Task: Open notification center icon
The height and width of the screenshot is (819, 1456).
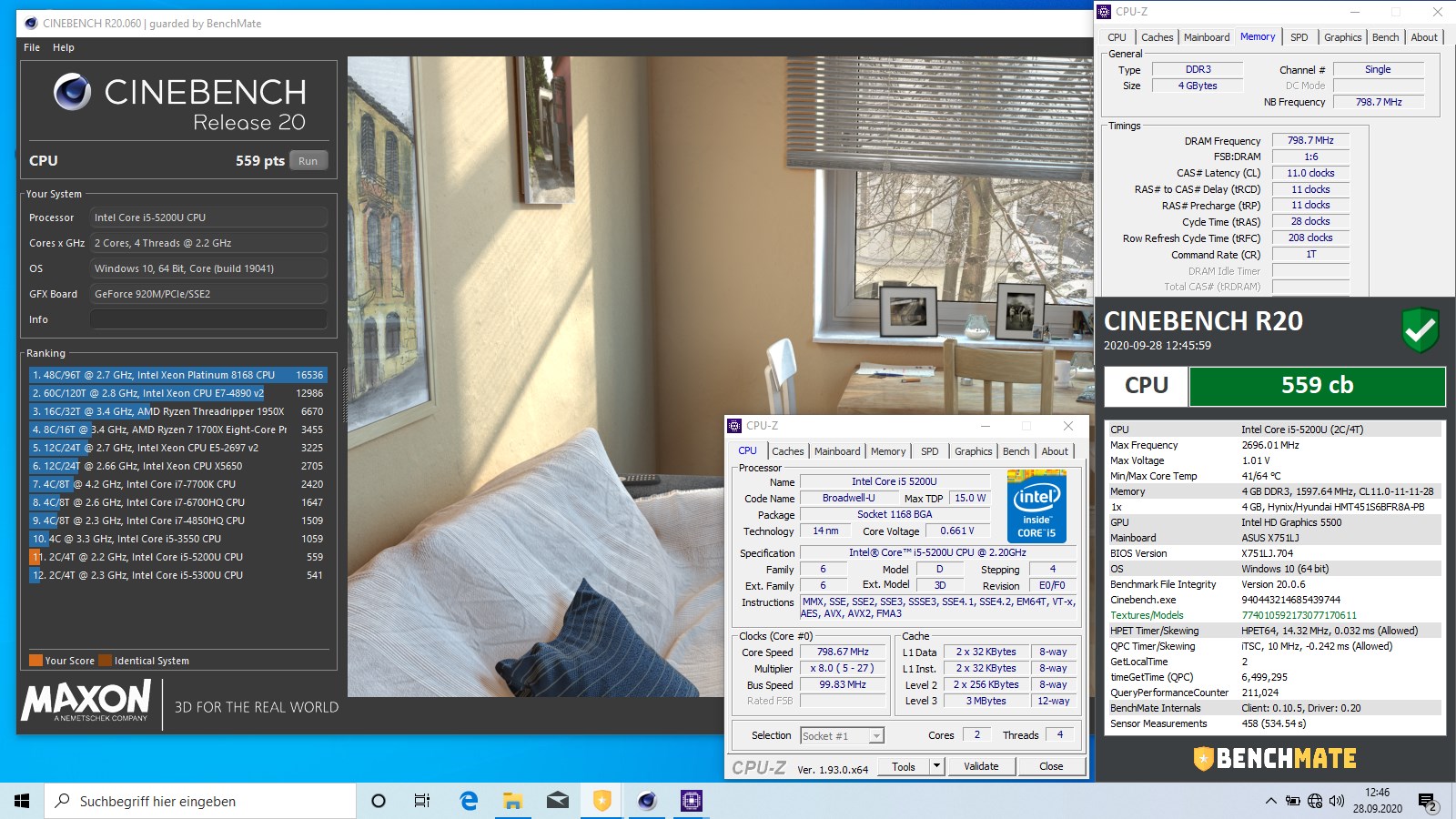Action: (1427, 802)
